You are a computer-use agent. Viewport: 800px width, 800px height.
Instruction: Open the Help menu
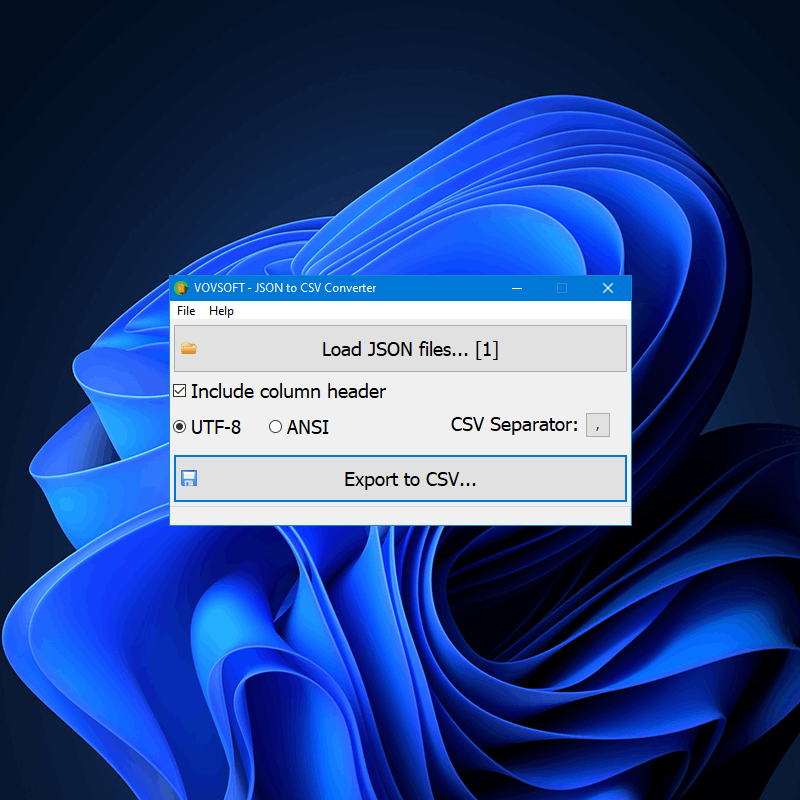[x=221, y=311]
